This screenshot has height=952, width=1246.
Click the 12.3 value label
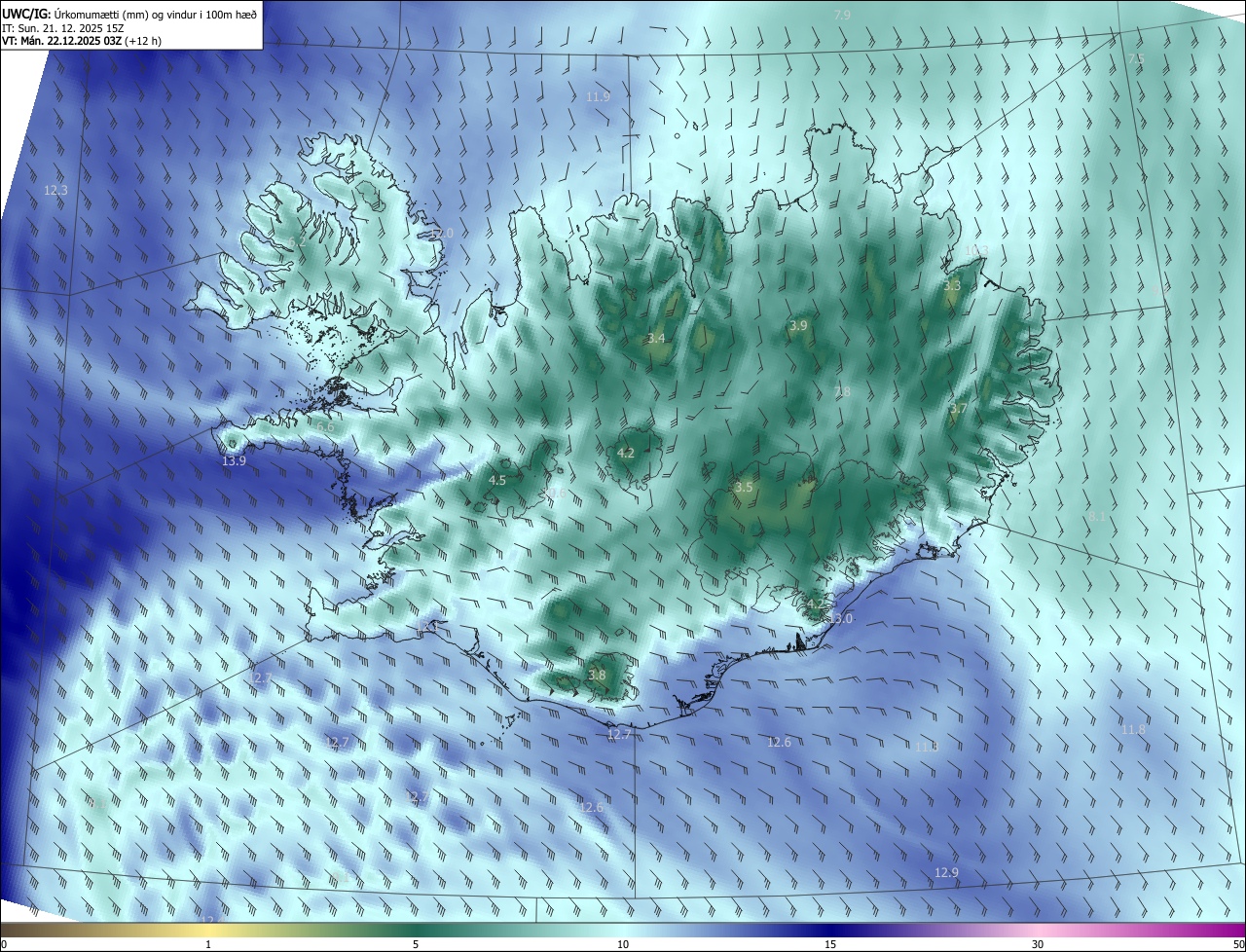point(55,190)
